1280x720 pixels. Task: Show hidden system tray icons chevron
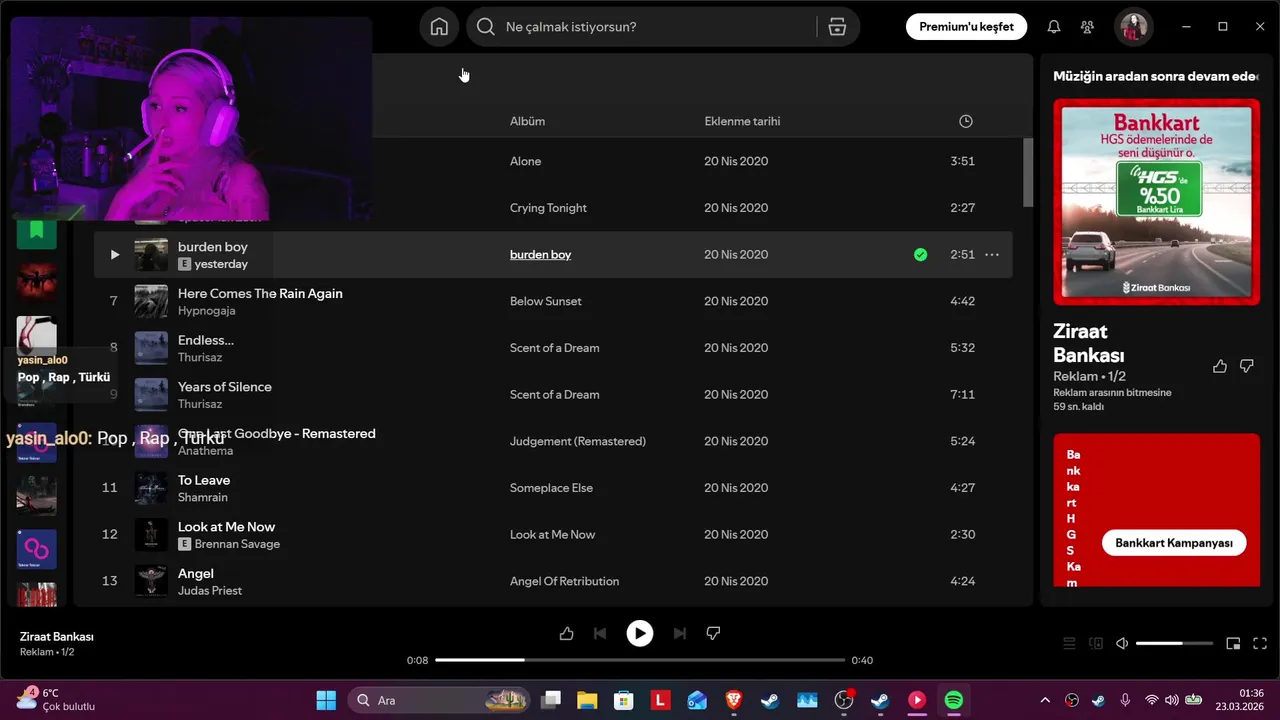point(1045,700)
